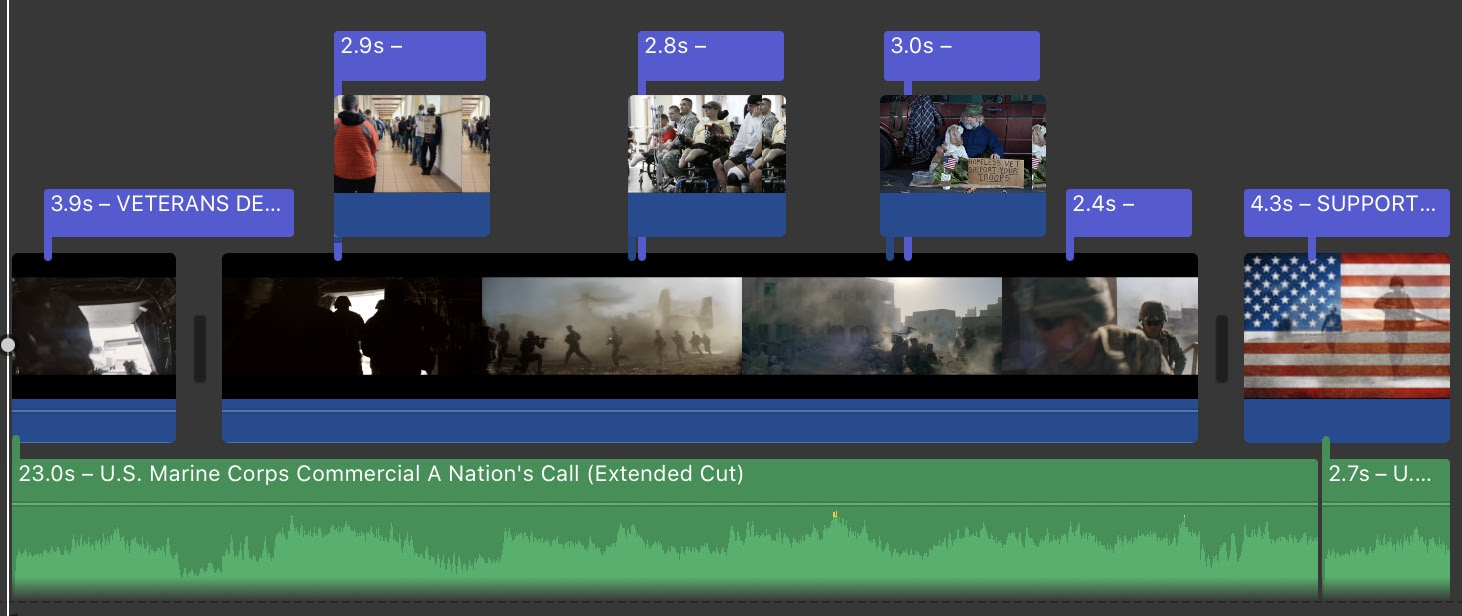Click the playhead handle at timeline start
Screen dimensions: 1462x616
click(x=8, y=345)
